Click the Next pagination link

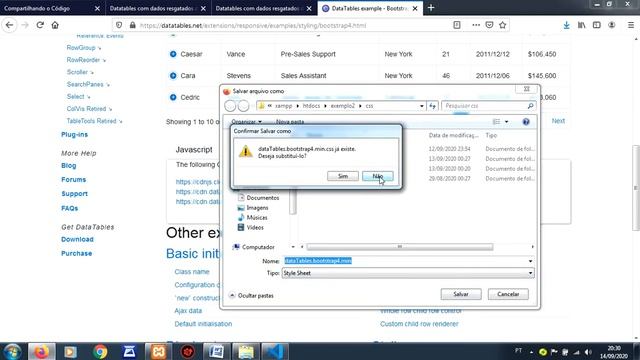point(558,121)
